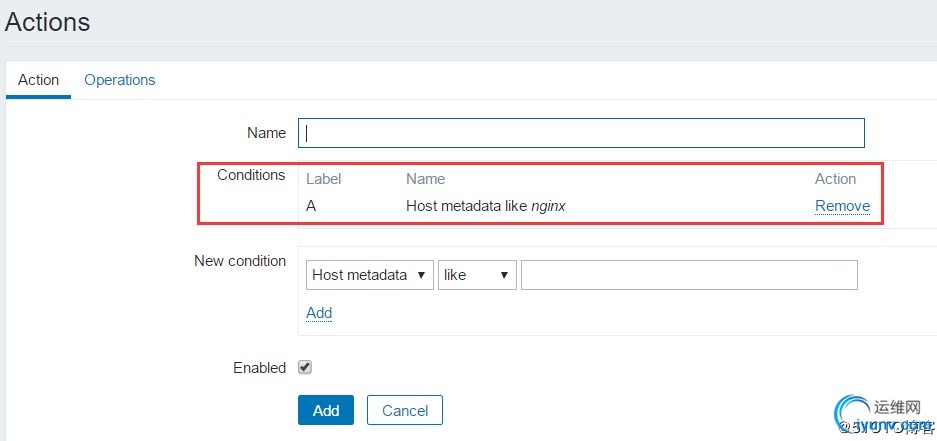The height and width of the screenshot is (441, 937).
Task: Click the Actions page heading
Action: 47,22
